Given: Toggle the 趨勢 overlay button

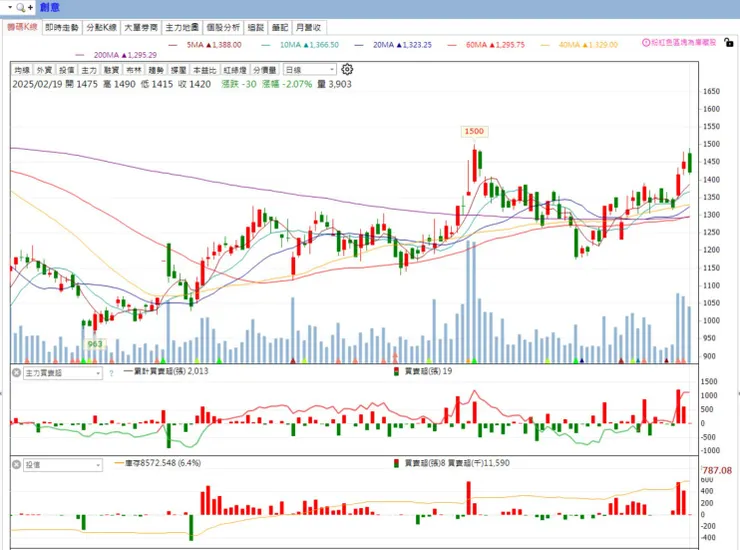Looking at the screenshot, I should [x=156, y=70].
